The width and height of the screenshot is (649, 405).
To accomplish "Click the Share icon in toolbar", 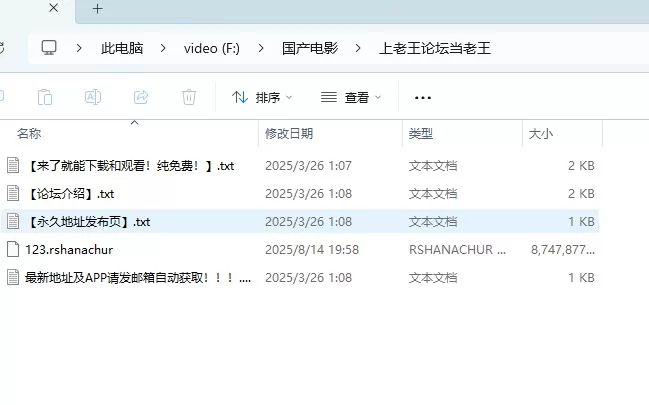I will pyautogui.click(x=141, y=97).
